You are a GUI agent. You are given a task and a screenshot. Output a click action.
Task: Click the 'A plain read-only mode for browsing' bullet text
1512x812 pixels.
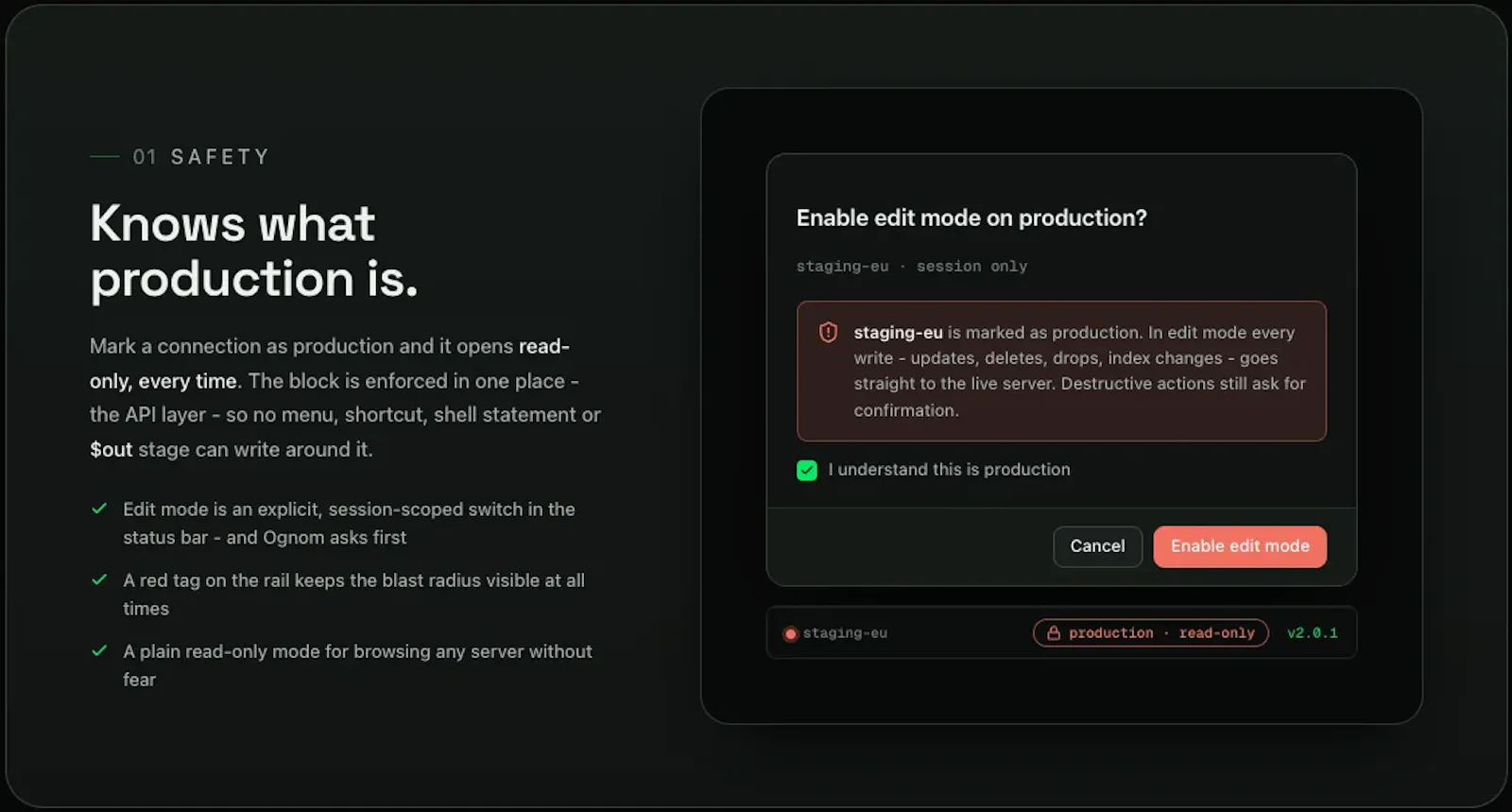tap(357, 665)
